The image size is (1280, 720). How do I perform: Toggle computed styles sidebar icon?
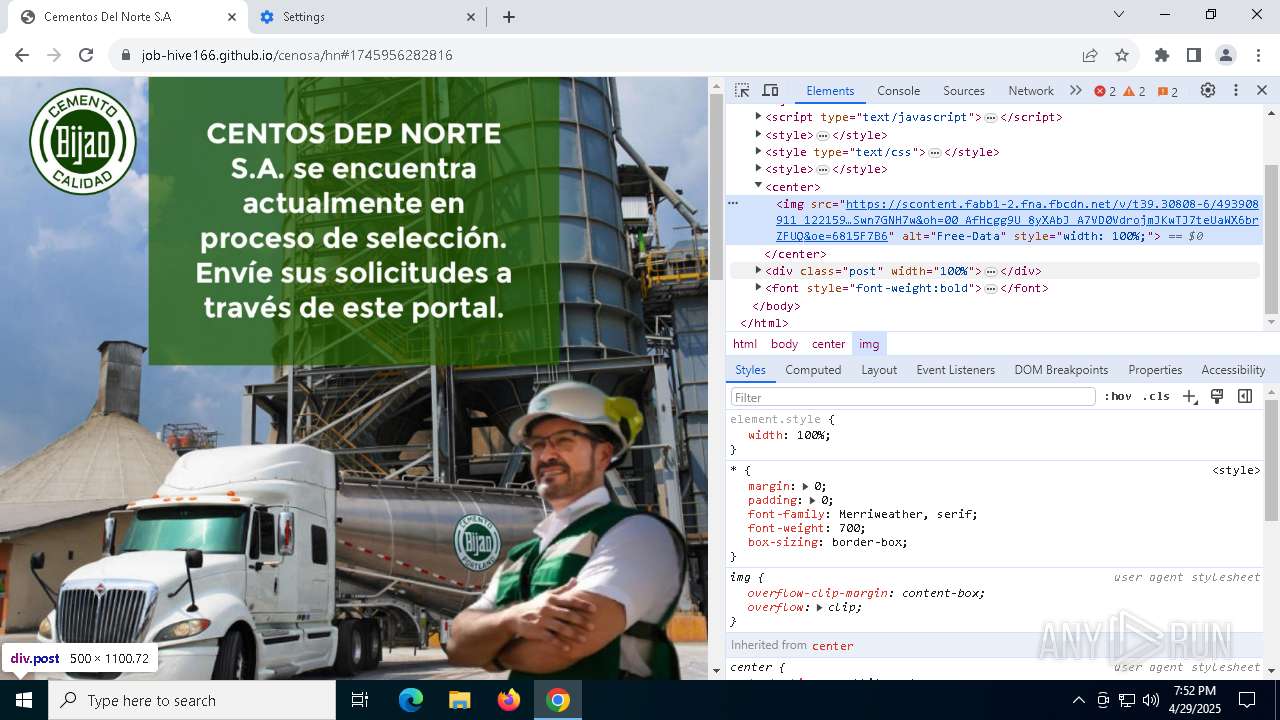tap(1245, 397)
